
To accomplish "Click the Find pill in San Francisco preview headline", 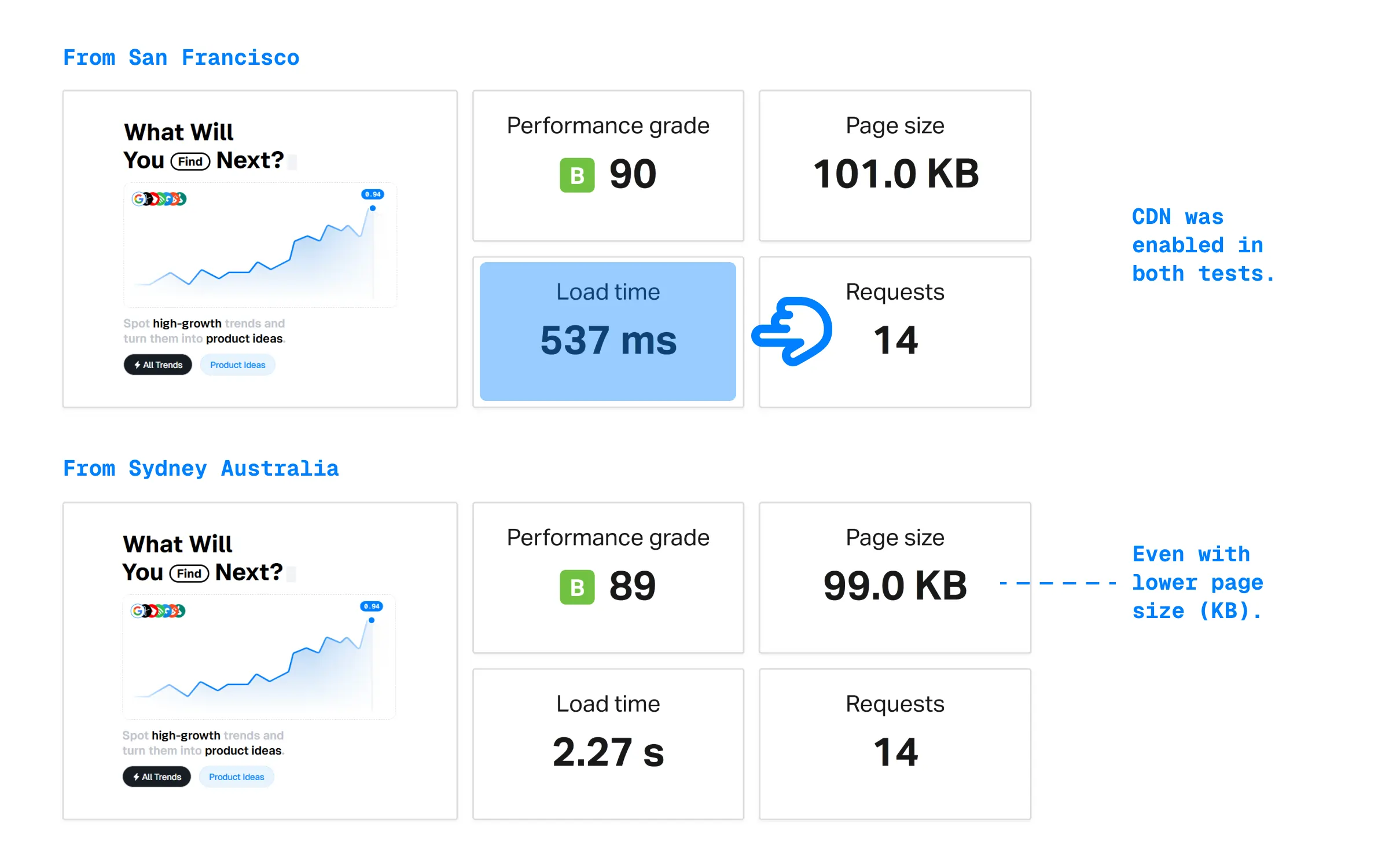I will 190,161.
